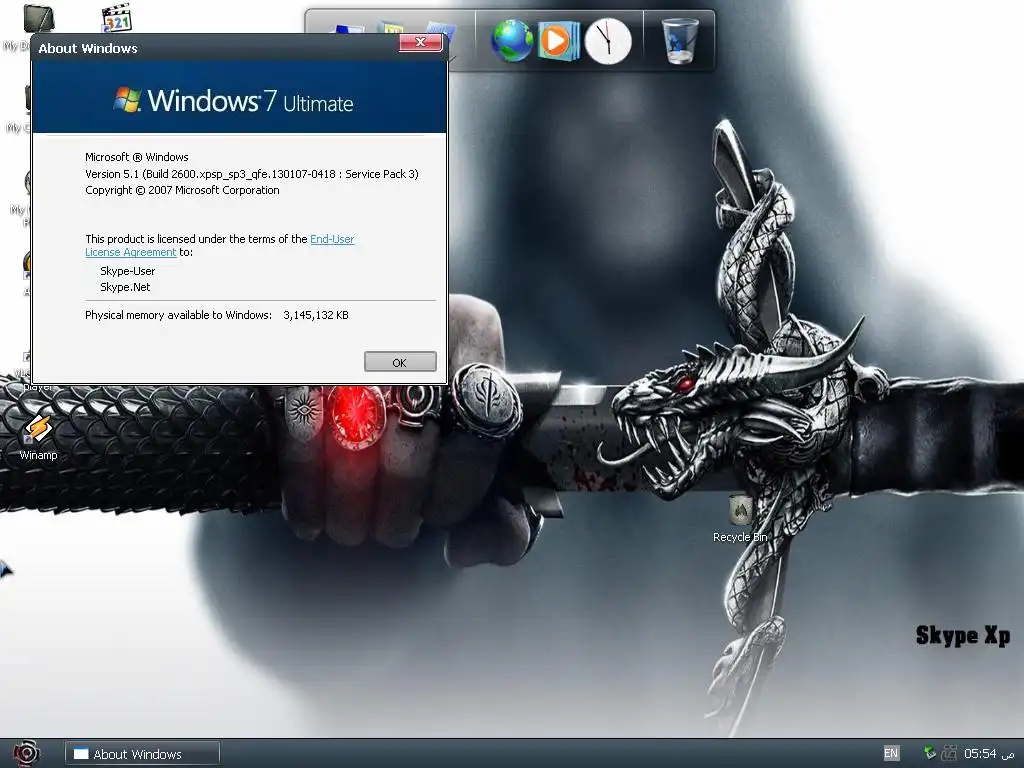Viewport: 1024px width, 768px height.
Task: Click the analog clock icon in the dock
Action: point(608,41)
